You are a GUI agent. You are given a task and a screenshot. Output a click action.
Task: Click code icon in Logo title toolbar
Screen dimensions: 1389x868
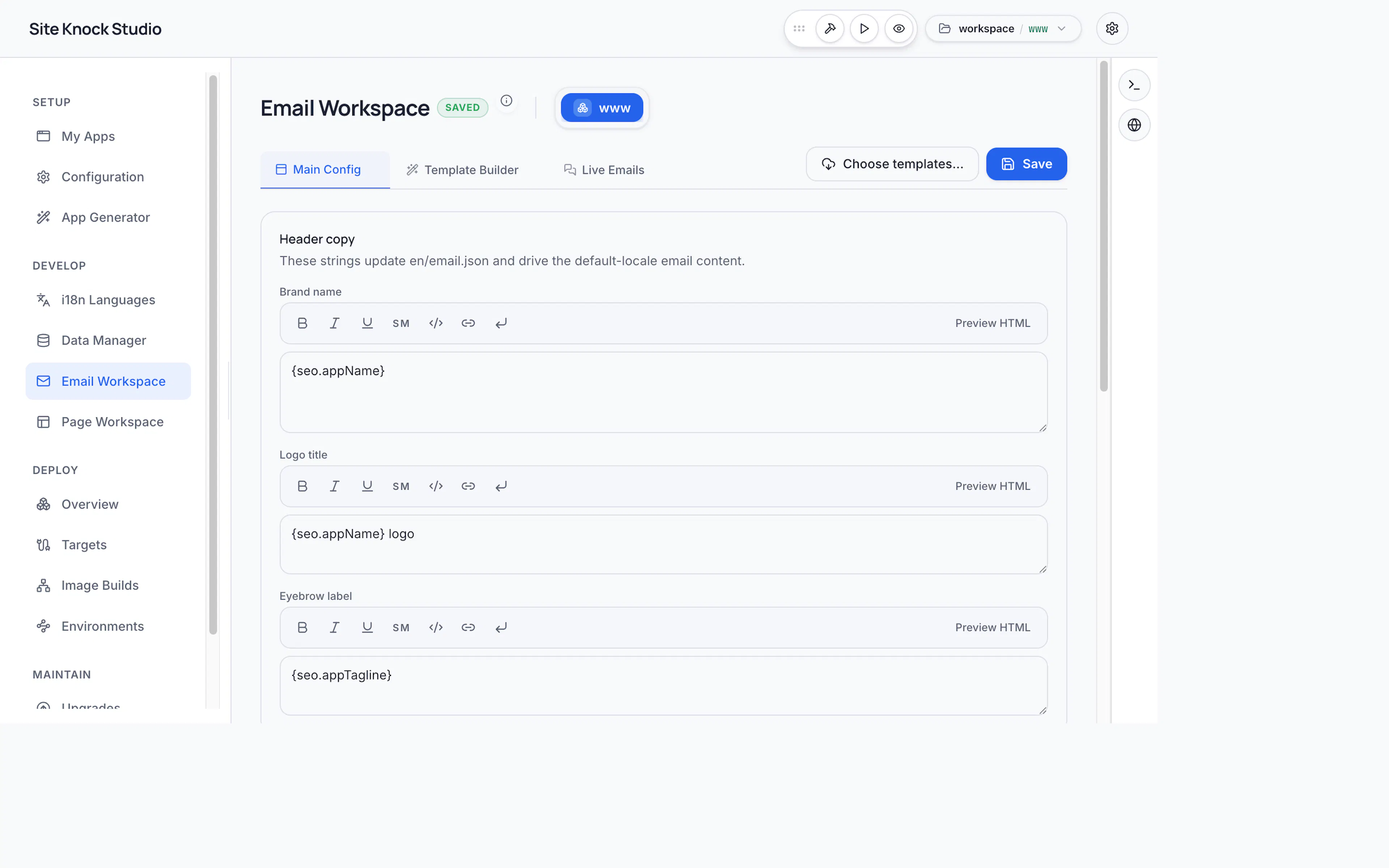[436, 486]
